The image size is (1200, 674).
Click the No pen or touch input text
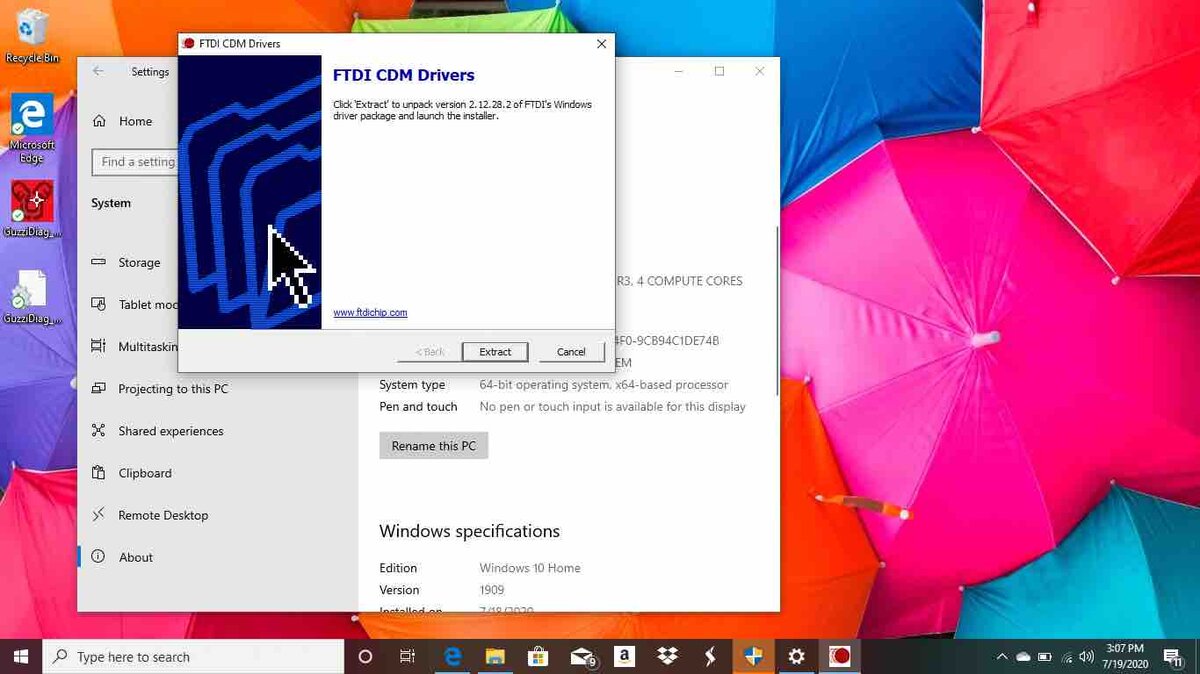point(613,407)
